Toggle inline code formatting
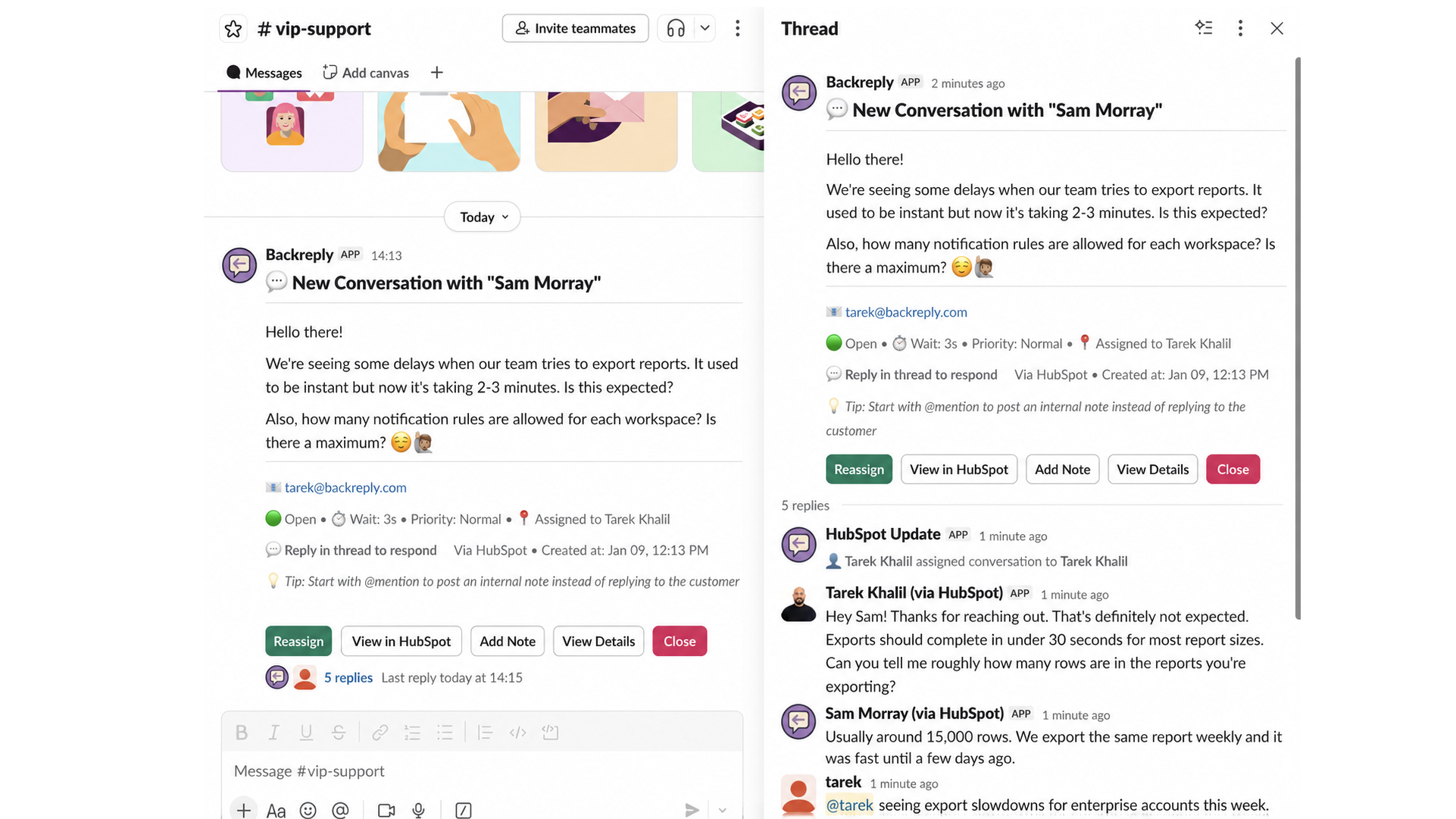 pyautogui.click(x=518, y=733)
